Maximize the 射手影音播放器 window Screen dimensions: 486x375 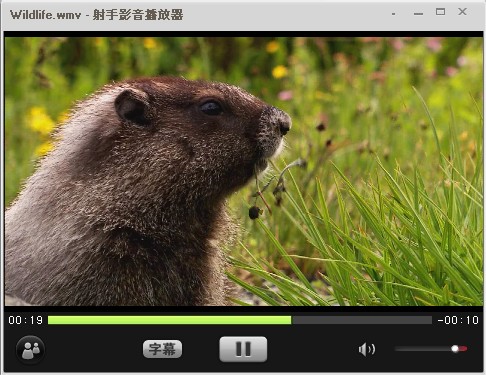440,12
